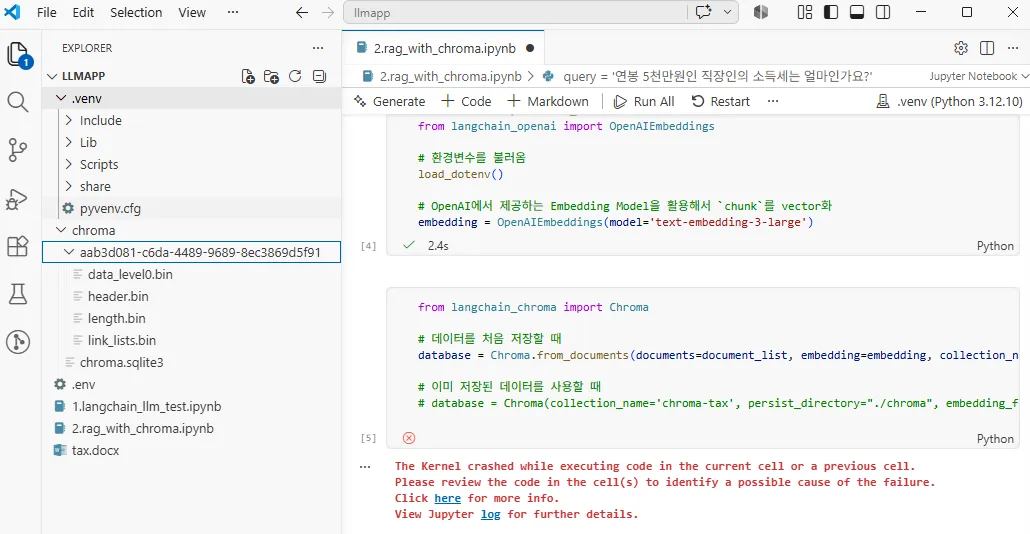The height and width of the screenshot is (534, 1030).
Task: Split the editor to the right
Action: click(987, 48)
